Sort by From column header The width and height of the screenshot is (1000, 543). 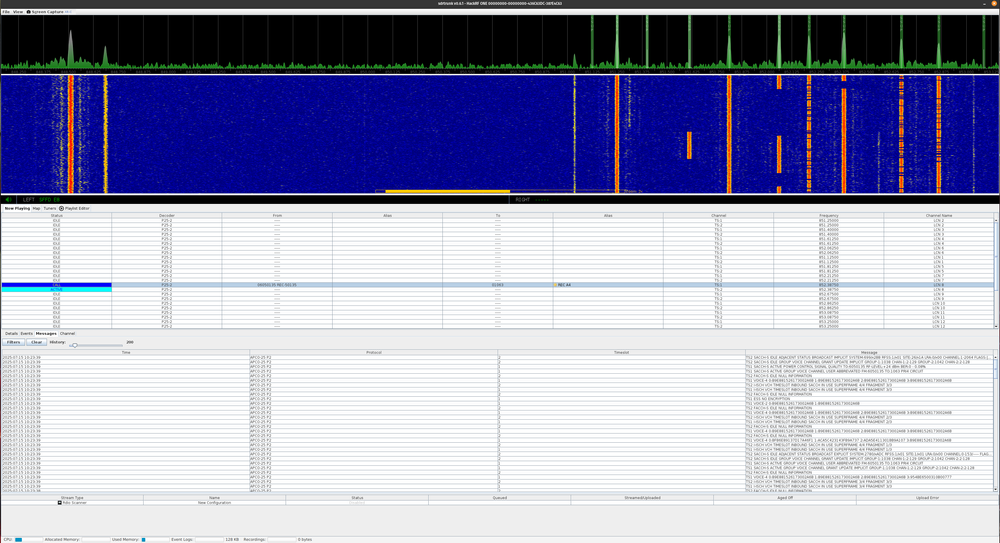tap(277, 216)
